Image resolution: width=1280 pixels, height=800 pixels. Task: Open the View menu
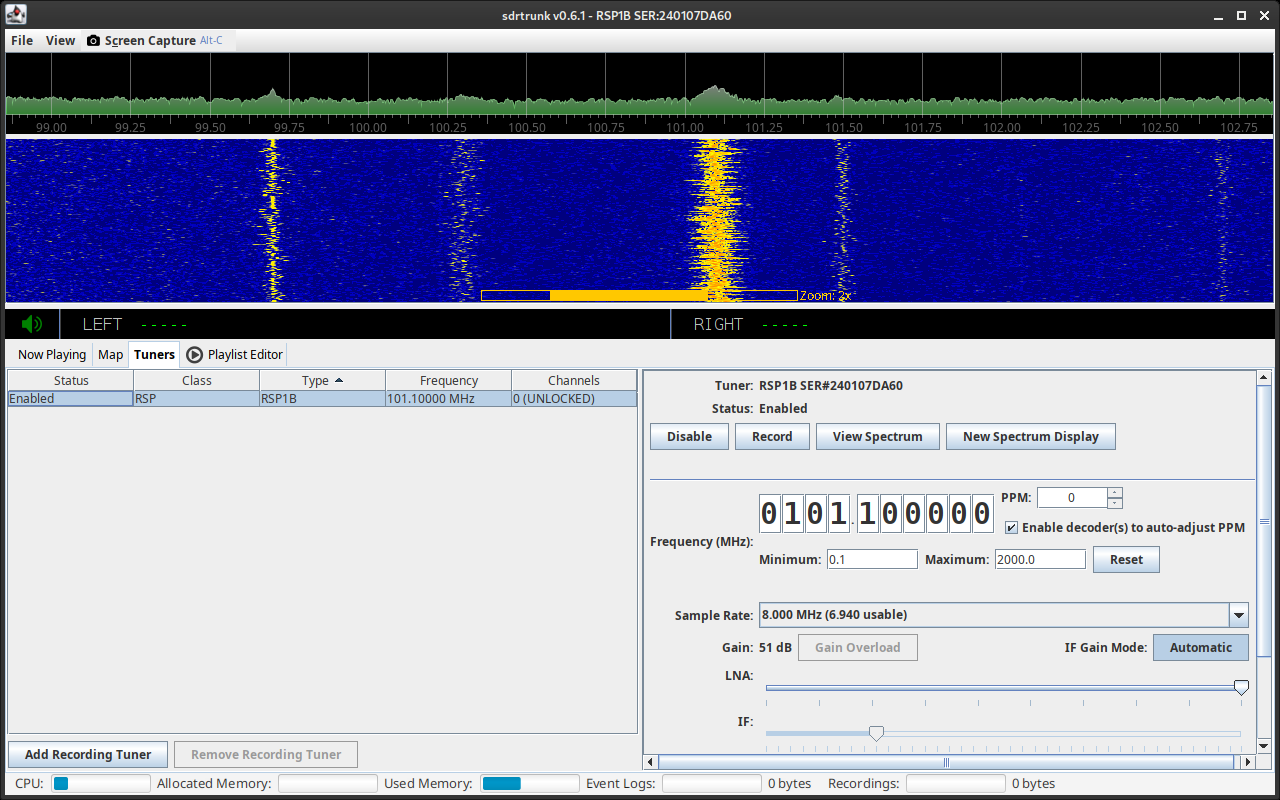coord(60,41)
